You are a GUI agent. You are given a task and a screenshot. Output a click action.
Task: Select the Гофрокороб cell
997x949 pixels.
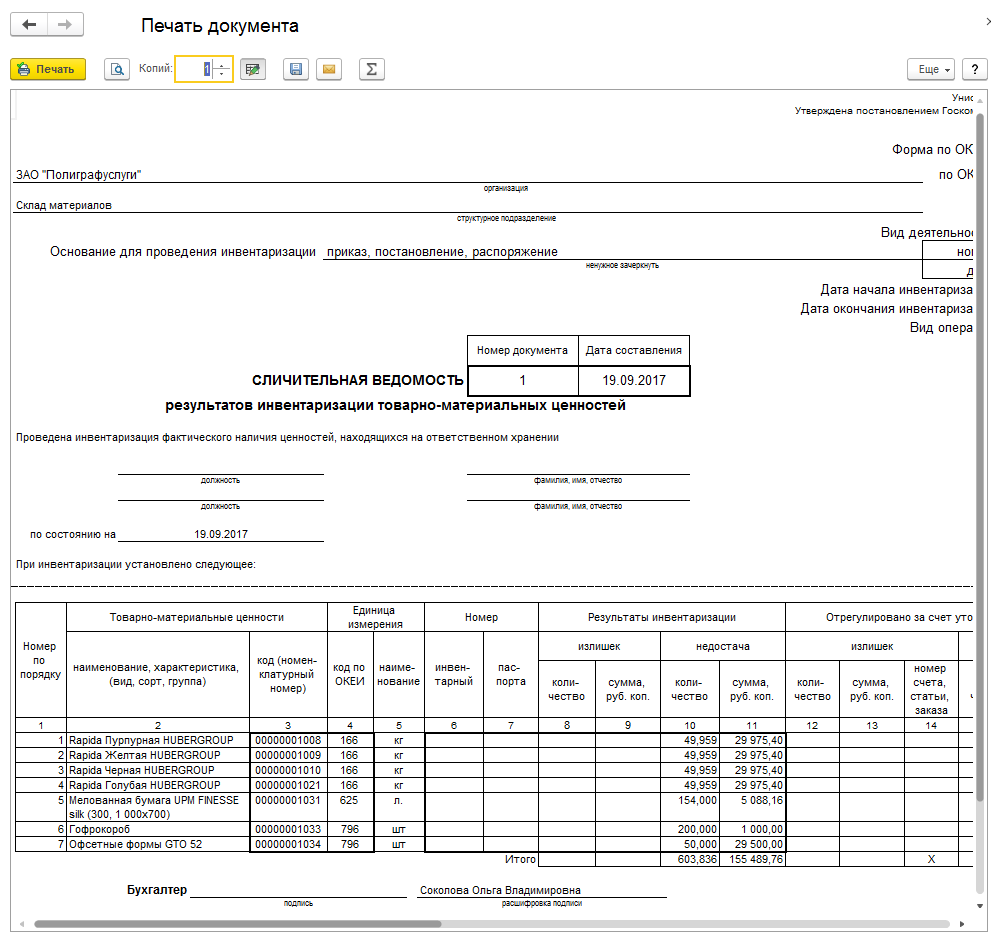[158, 830]
